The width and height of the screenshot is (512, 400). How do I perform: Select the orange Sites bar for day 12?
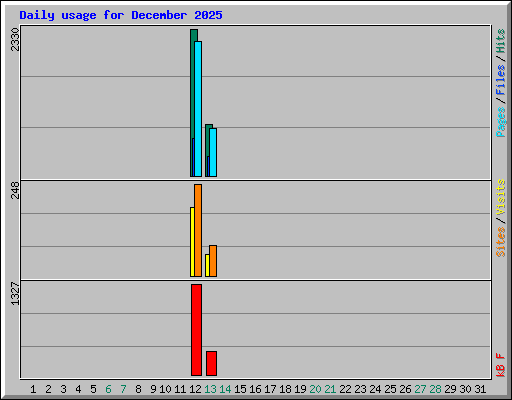198,230
